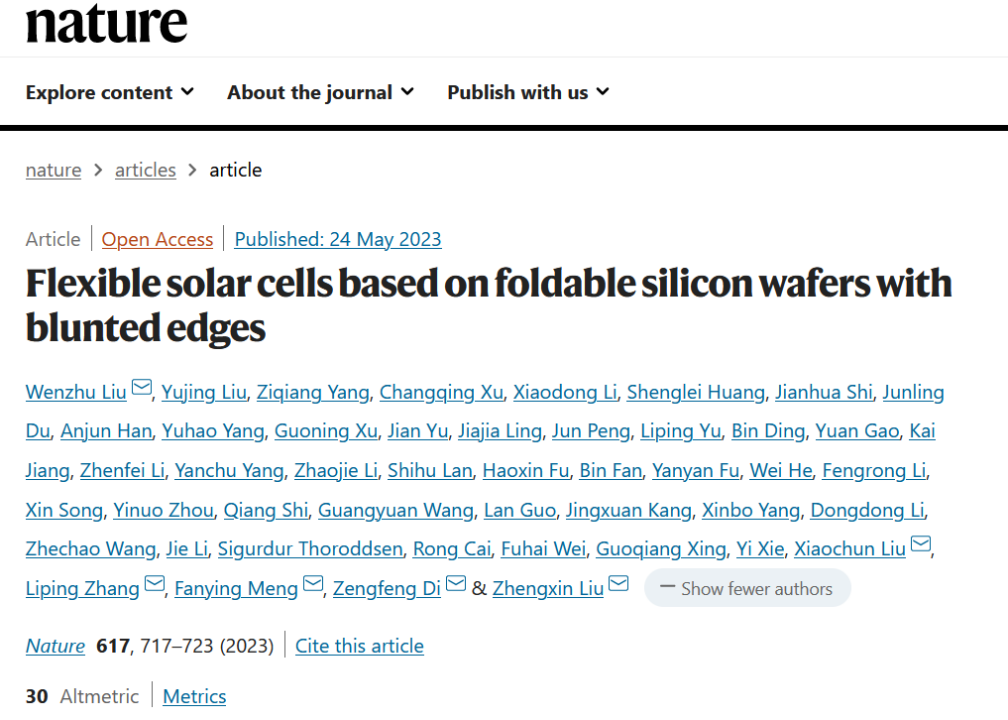The width and height of the screenshot is (1008, 720).
Task: View the article Metrics link
Action: click(194, 696)
